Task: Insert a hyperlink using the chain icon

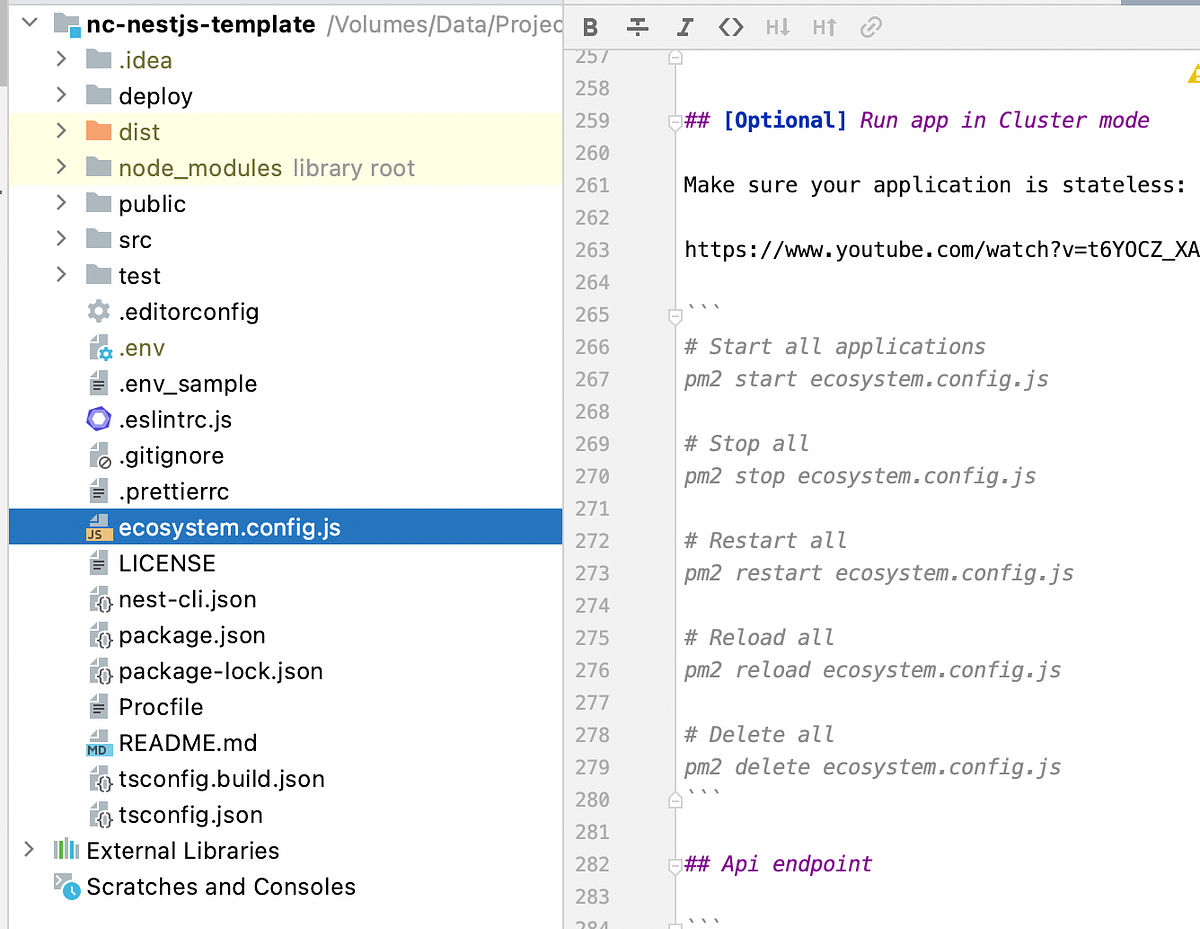Action: (870, 27)
